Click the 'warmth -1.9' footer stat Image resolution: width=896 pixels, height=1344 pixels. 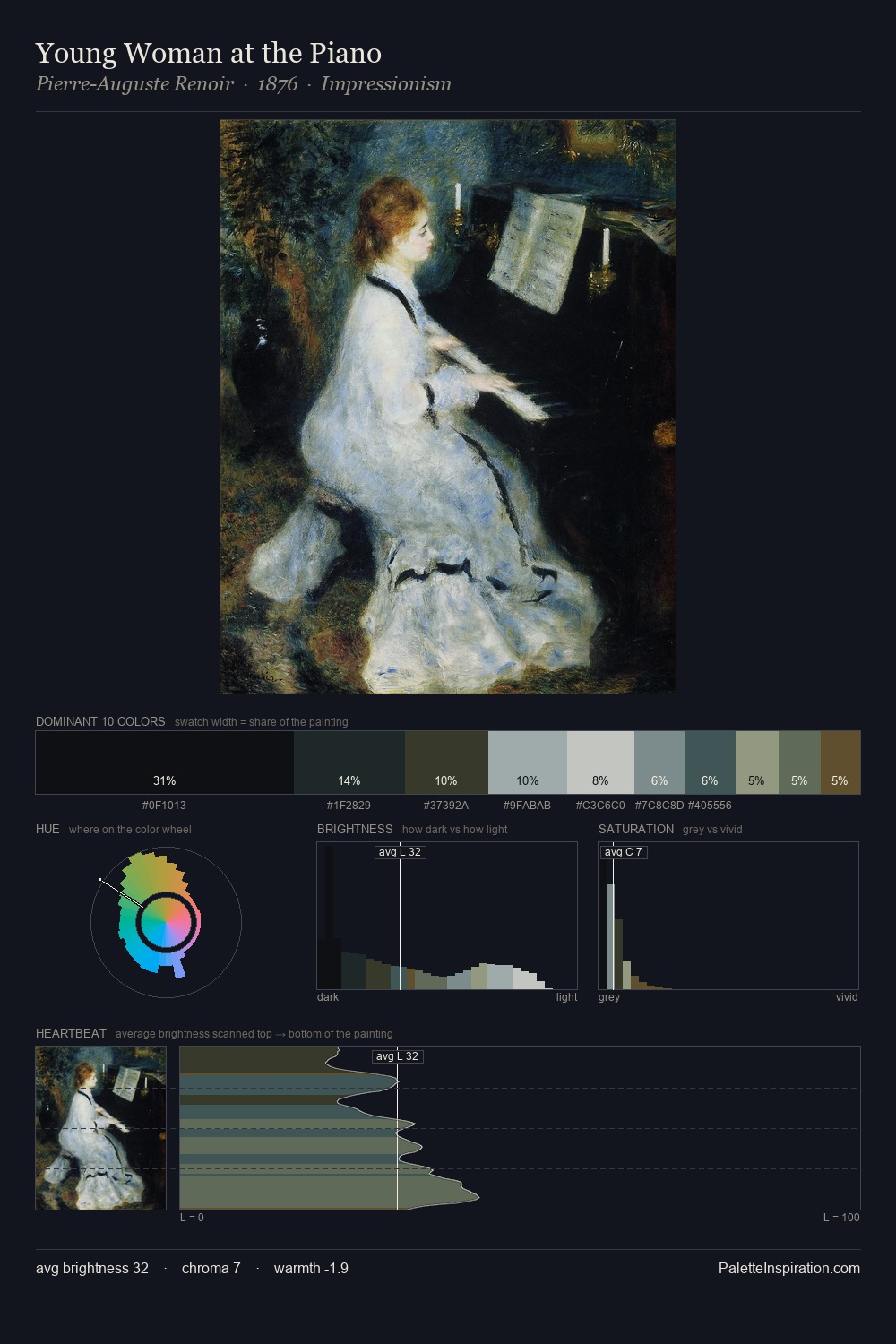click(311, 1269)
